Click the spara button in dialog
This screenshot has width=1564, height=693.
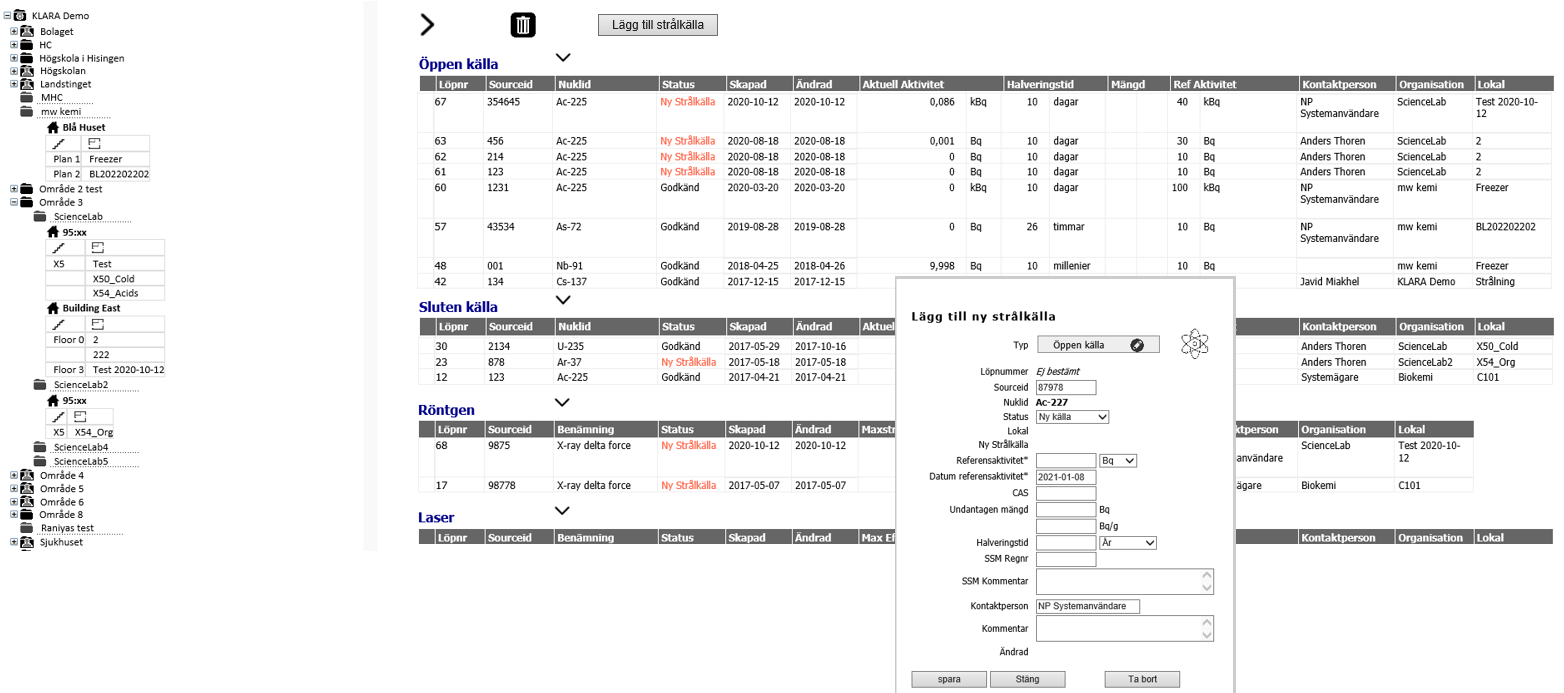coord(949,679)
